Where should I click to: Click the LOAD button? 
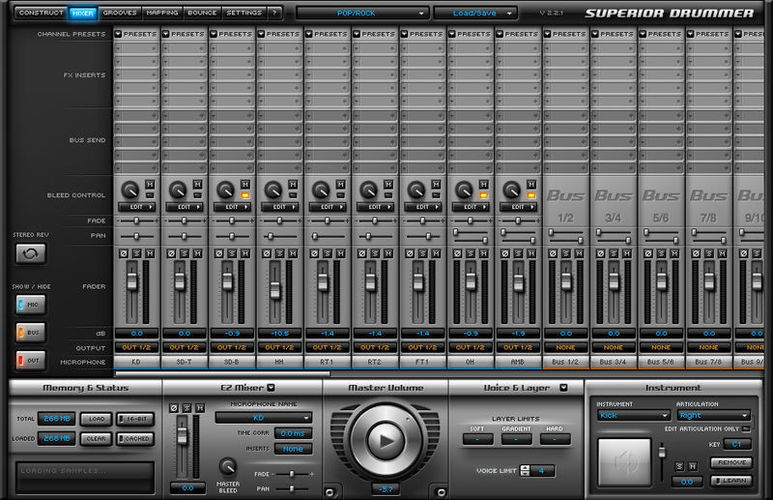(97, 419)
